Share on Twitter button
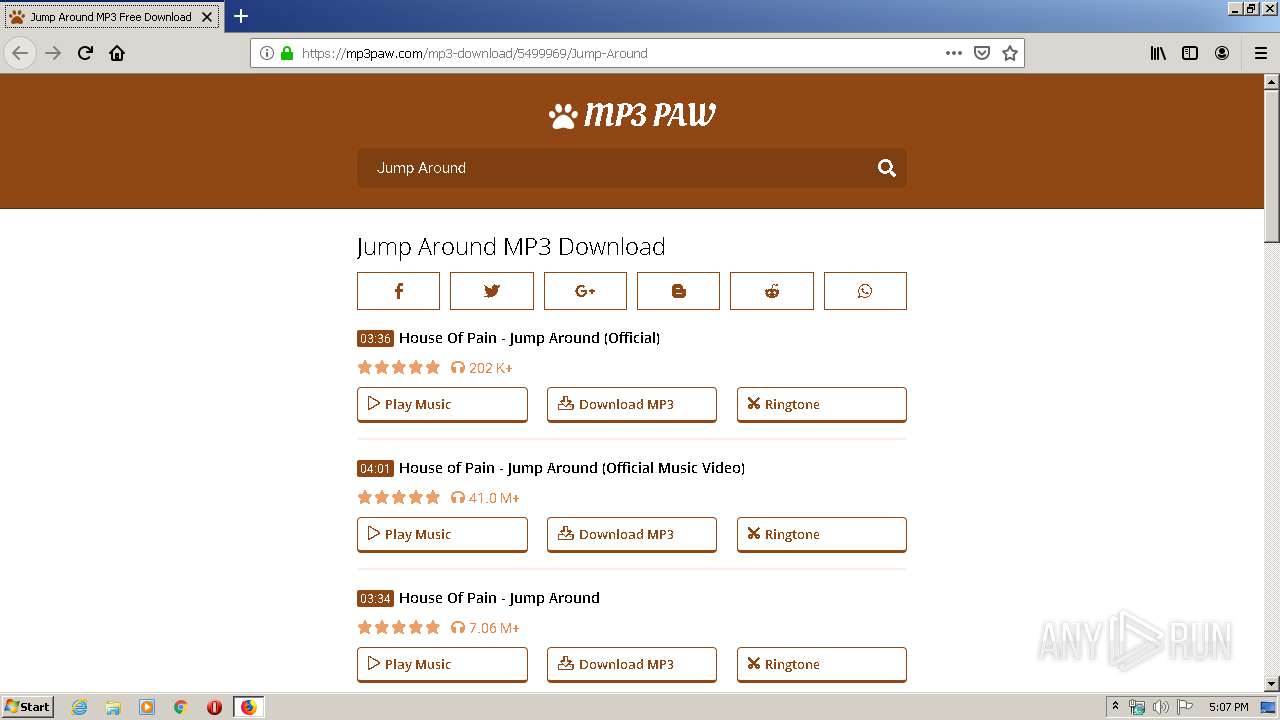 [x=491, y=291]
